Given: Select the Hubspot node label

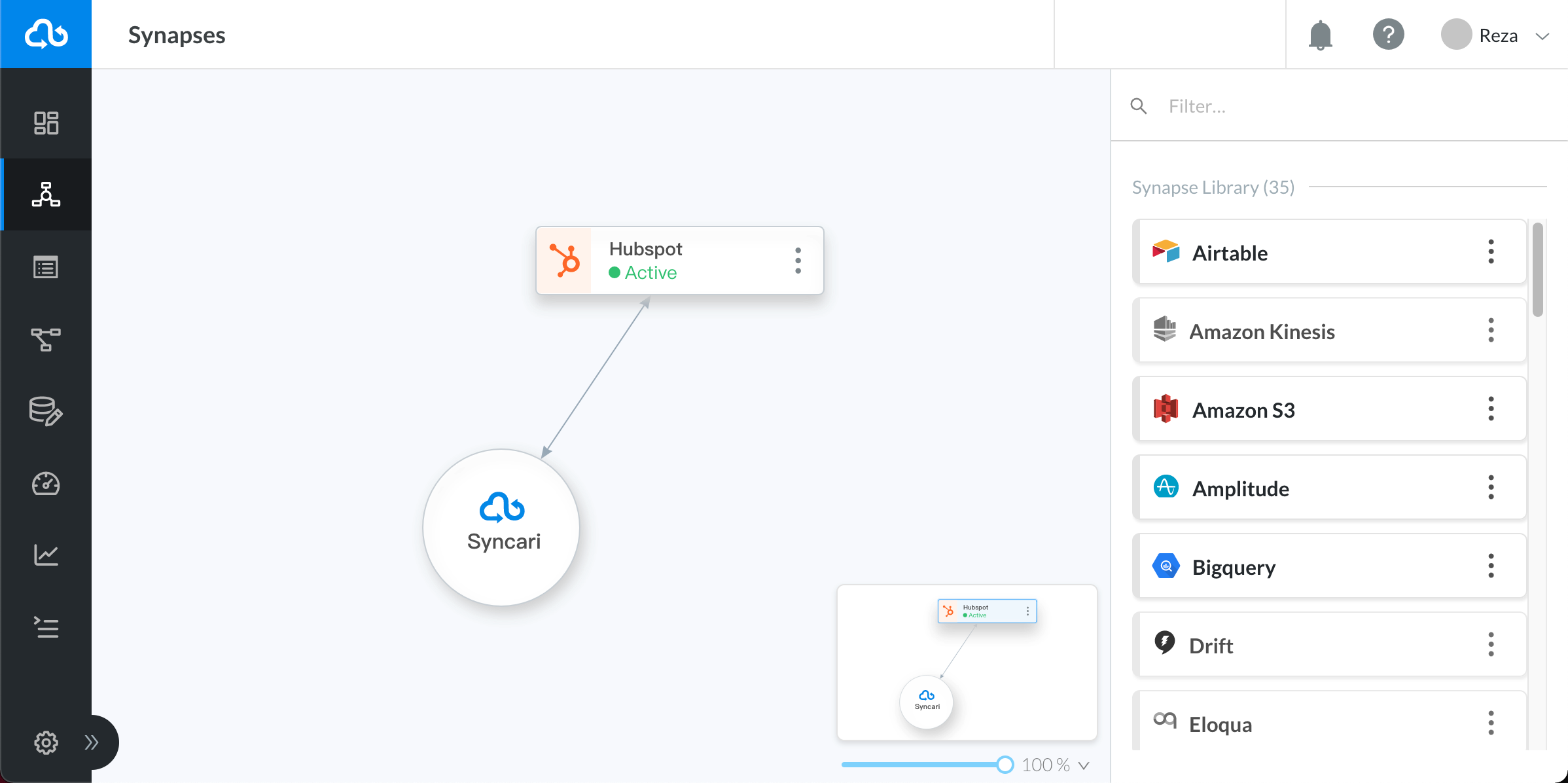Looking at the screenshot, I should coord(645,249).
